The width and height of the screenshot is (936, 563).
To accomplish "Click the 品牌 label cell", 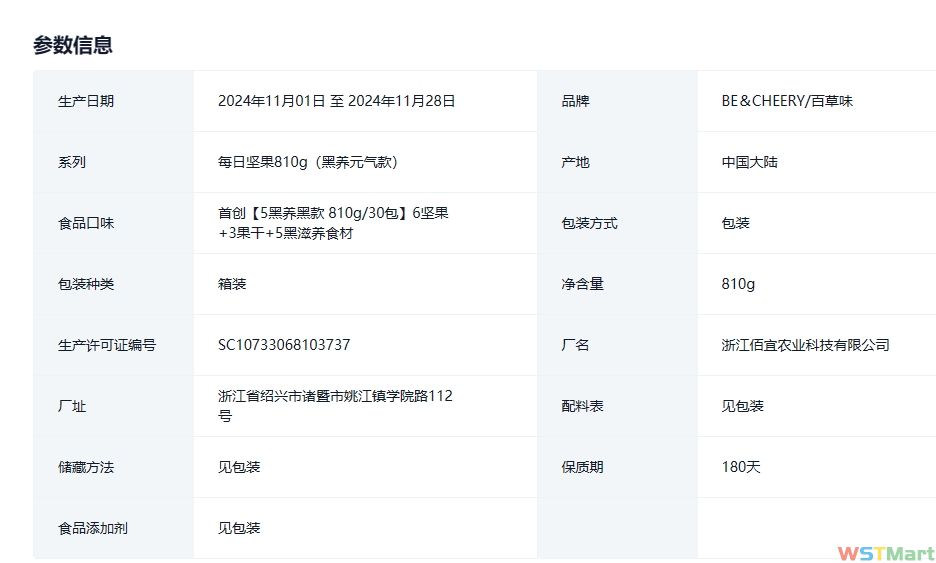I will pyautogui.click(x=576, y=101).
